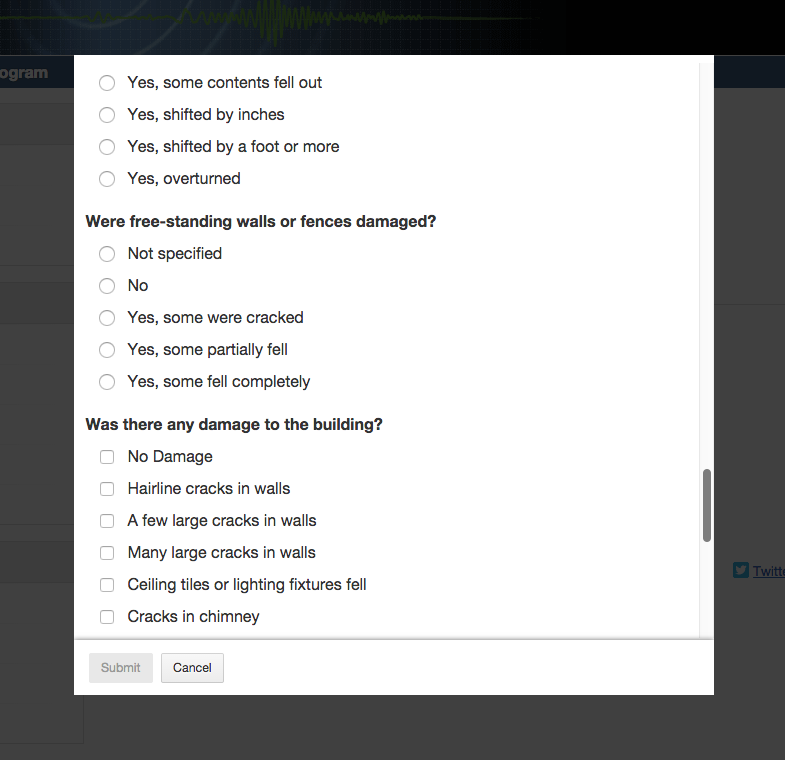The width and height of the screenshot is (785, 760).
Task: Tick 'A few large cracks in walls'
Action: (x=107, y=521)
